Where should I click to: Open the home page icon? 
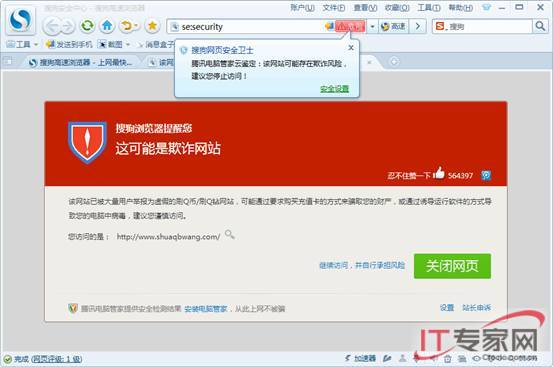[108, 26]
